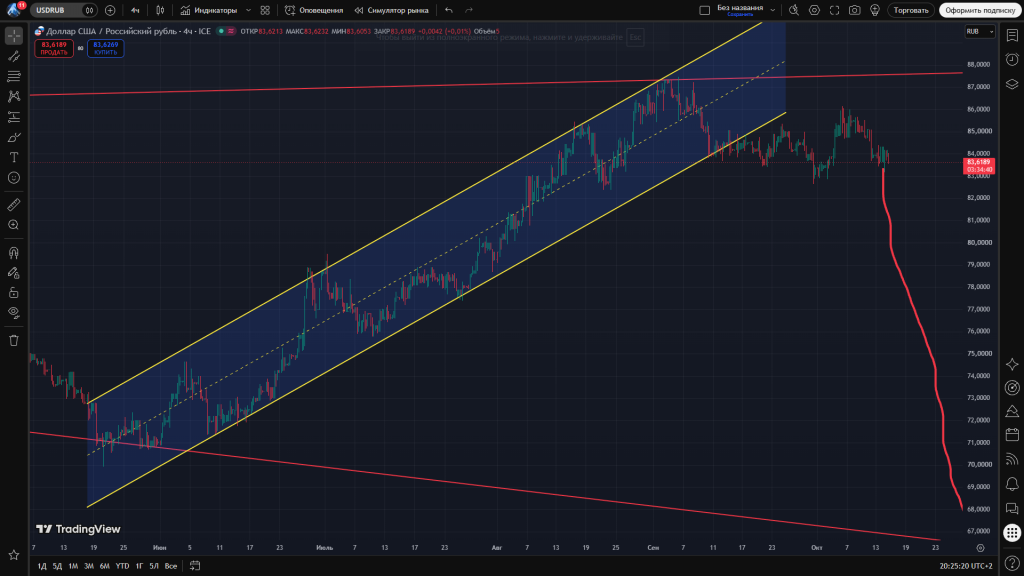Add symbol with the plus icon

[x=110, y=10]
